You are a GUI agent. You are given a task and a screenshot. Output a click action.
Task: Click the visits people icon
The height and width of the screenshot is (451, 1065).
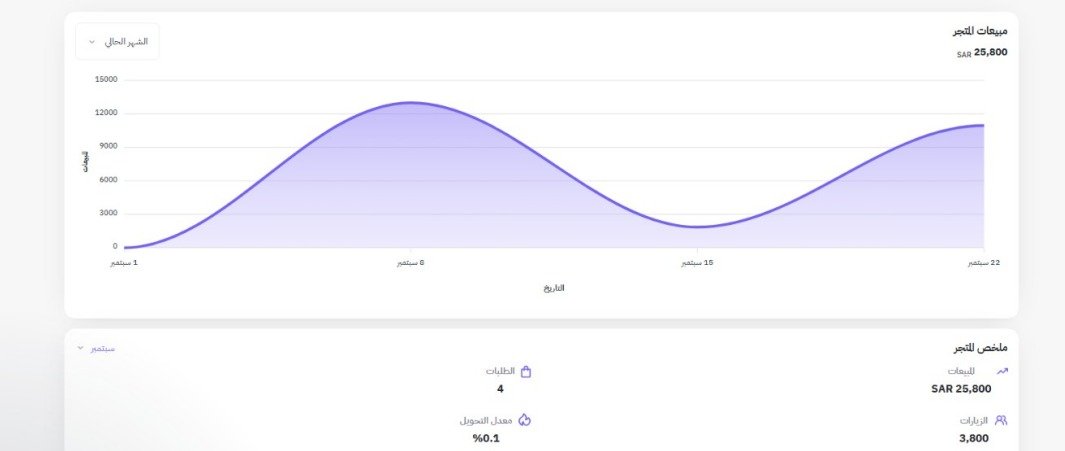tap(1000, 420)
